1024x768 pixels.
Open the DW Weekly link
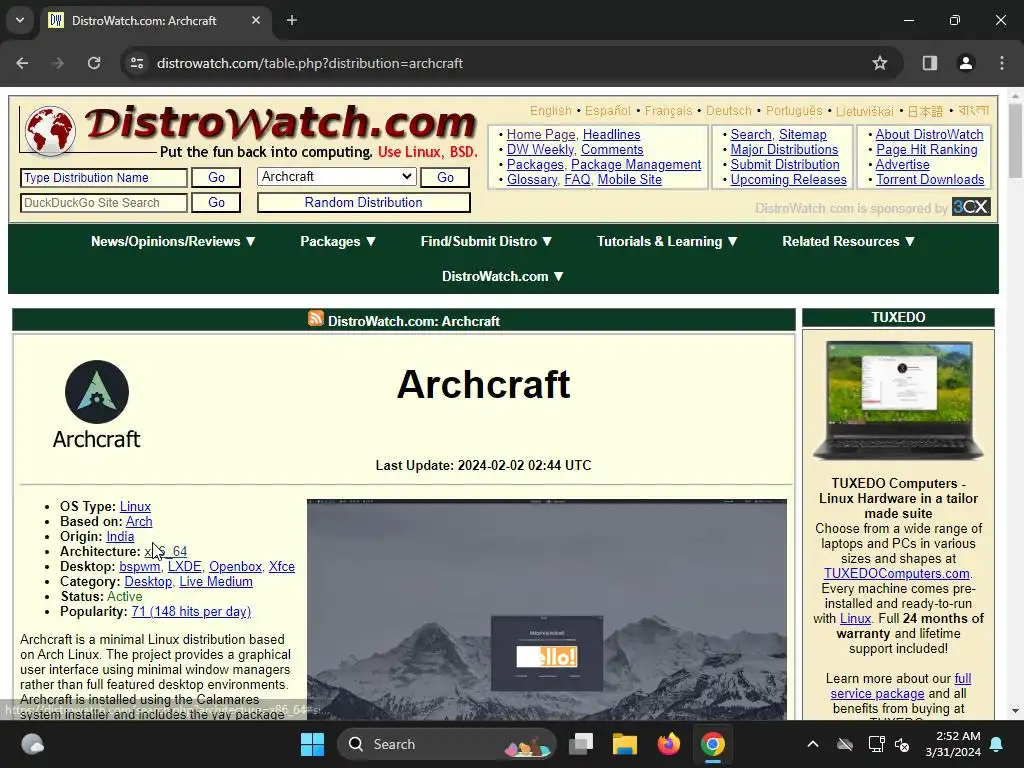click(x=539, y=150)
